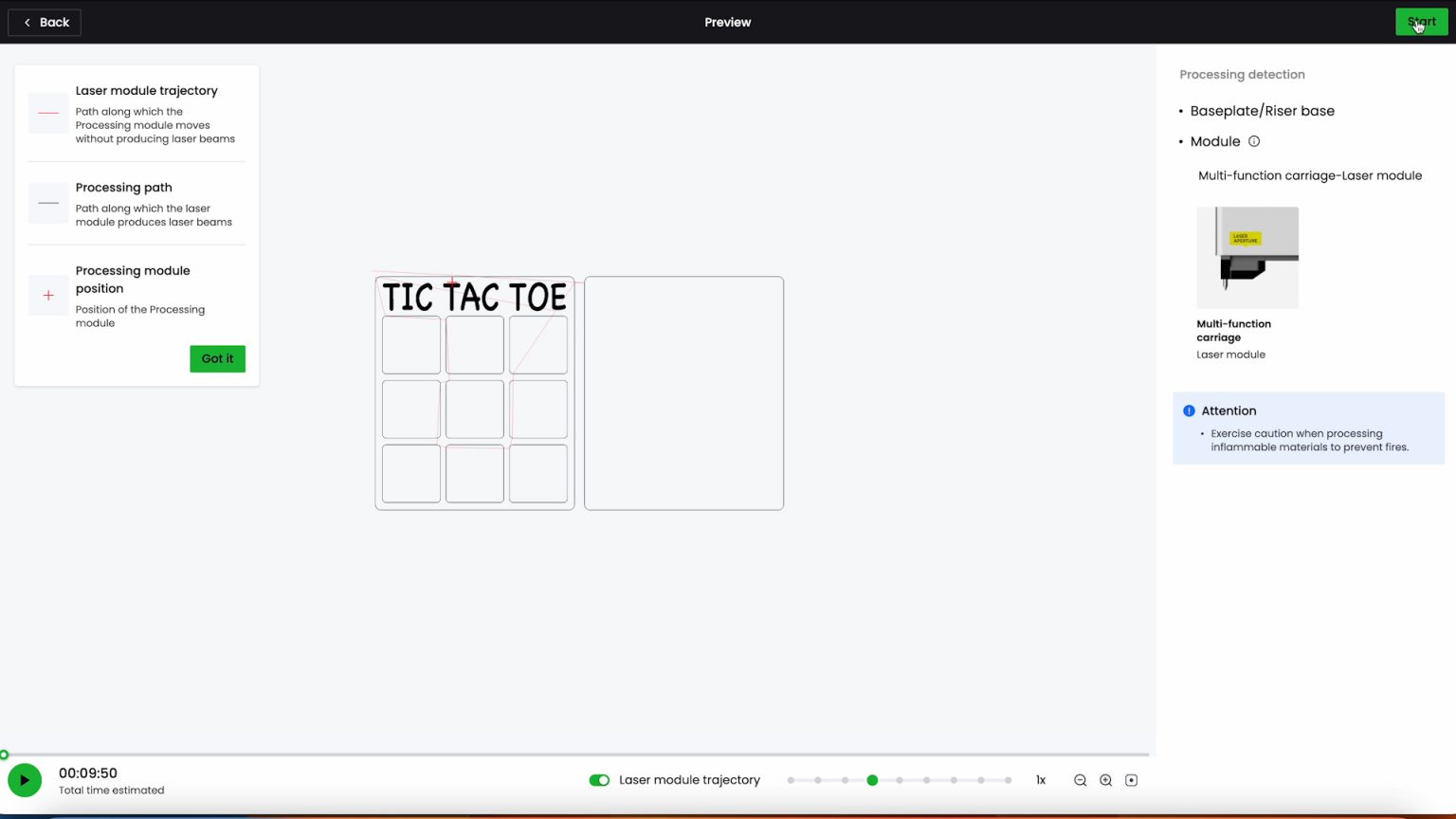
Task: Click the red Processing module position crosshair icon
Action: click(48, 296)
